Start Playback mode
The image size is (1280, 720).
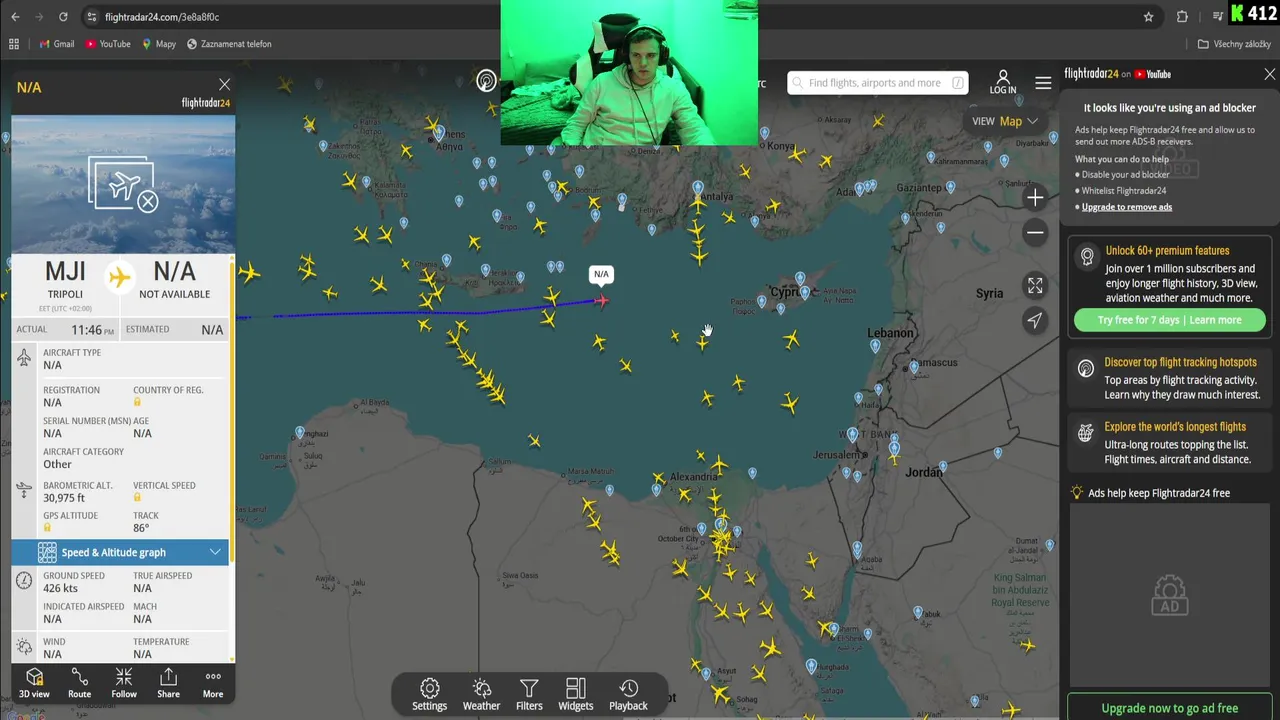click(x=628, y=695)
